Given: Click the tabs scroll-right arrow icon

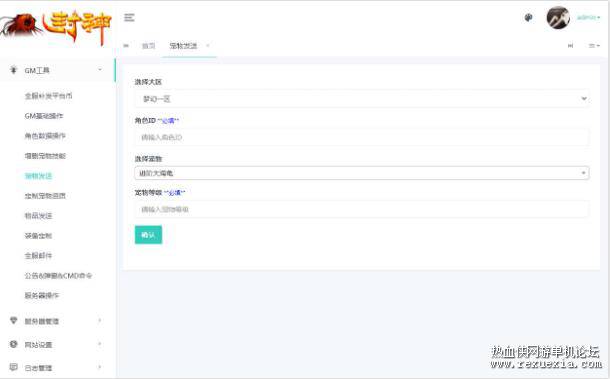Looking at the screenshot, I should click(x=570, y=46).
